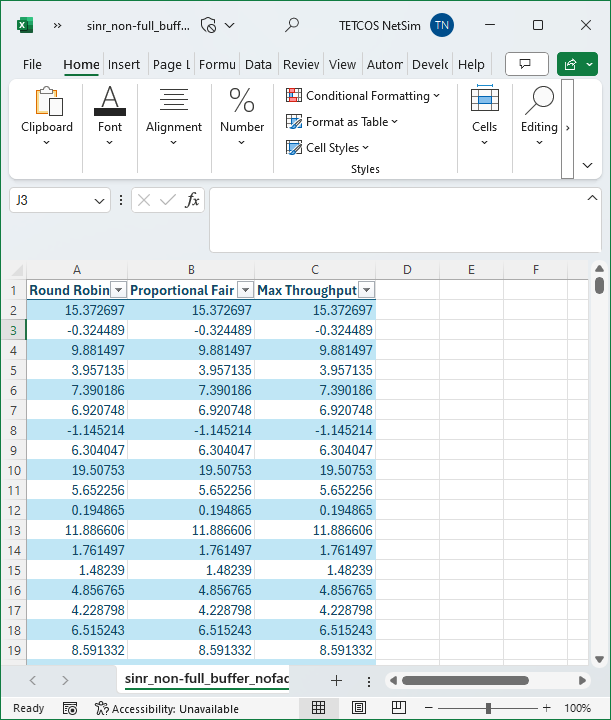Click the Select All corner triangle
The image size is (611, 720).
tap(17, 270)
